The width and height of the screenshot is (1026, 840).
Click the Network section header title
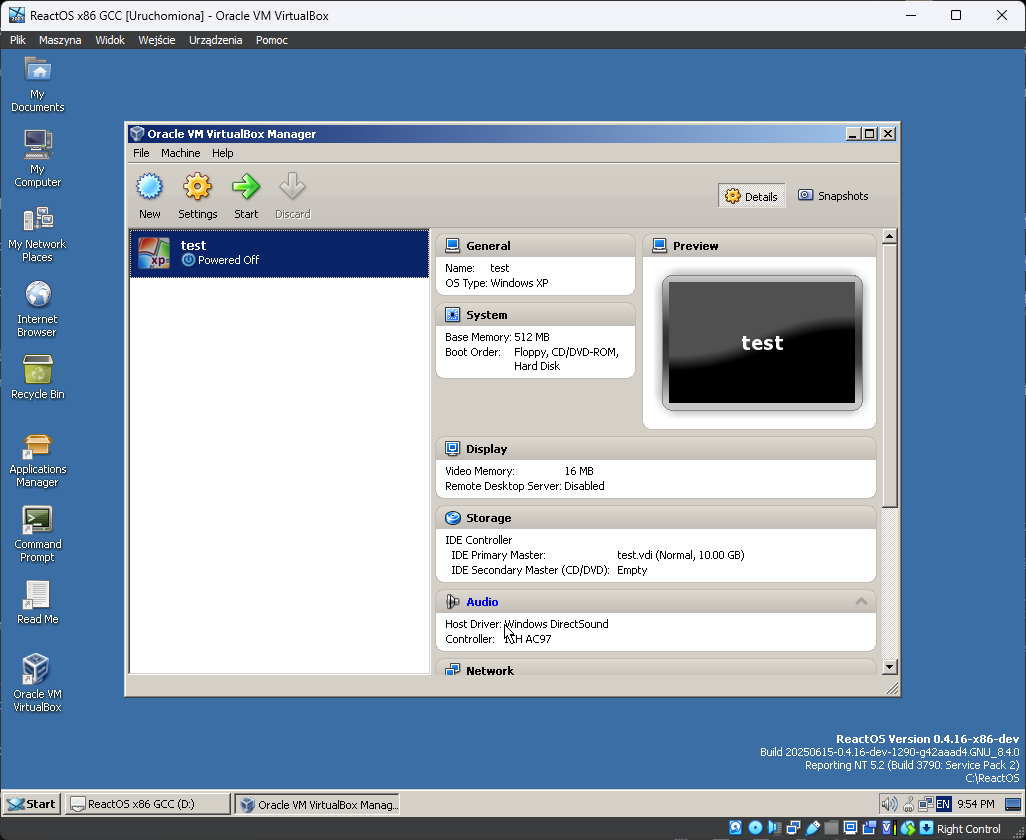click(490, 671)
